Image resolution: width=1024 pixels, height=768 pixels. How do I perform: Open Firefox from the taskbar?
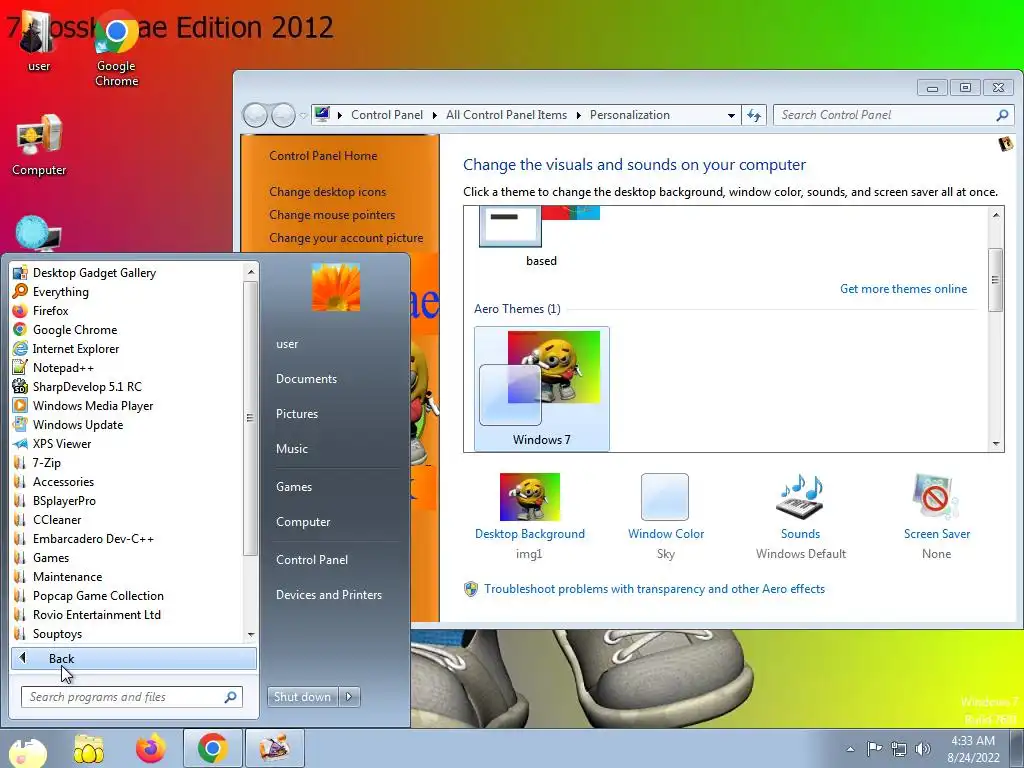pyautogui.click(x=151, y=748)
